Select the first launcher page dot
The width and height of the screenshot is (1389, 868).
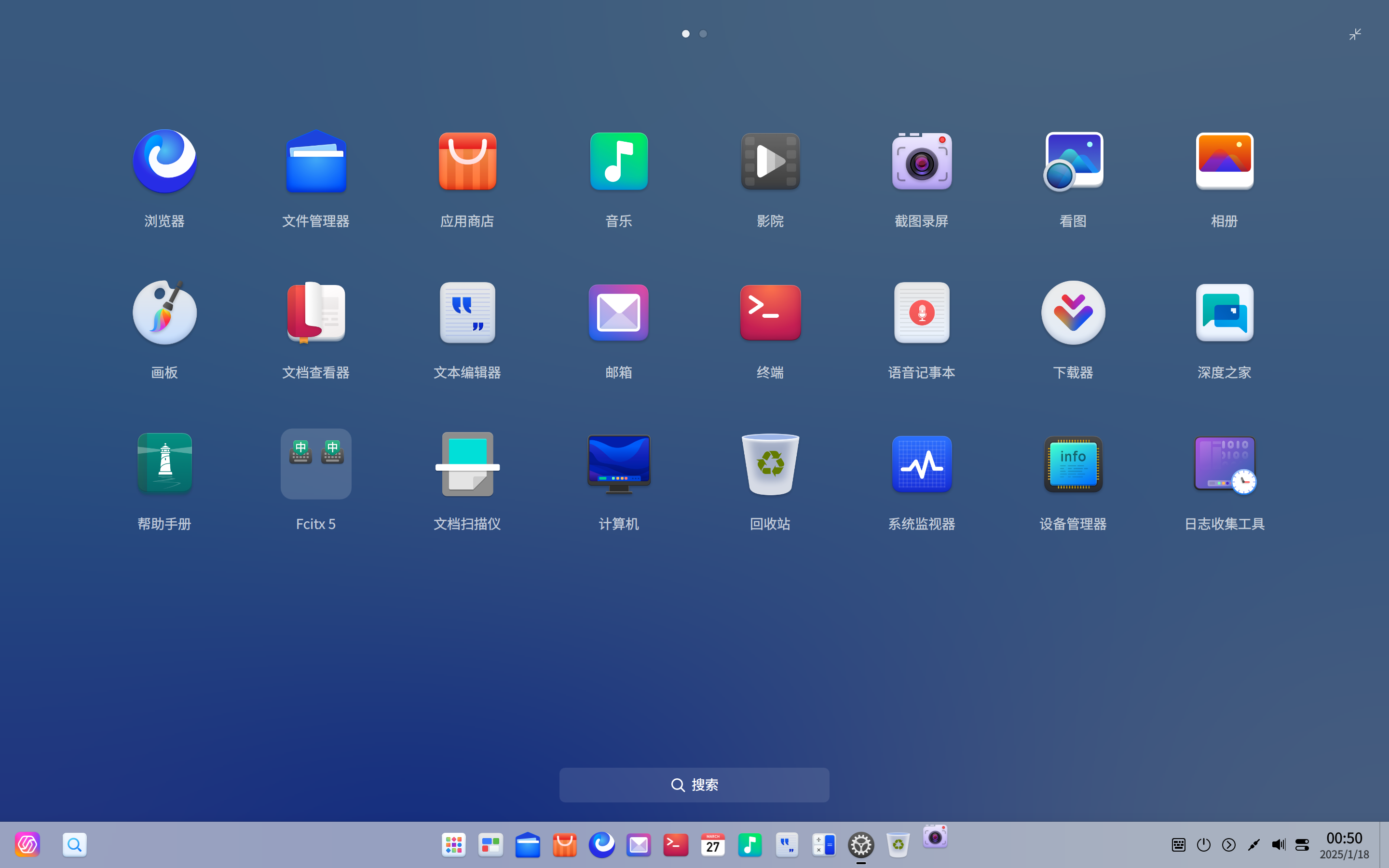coord(686,34)
